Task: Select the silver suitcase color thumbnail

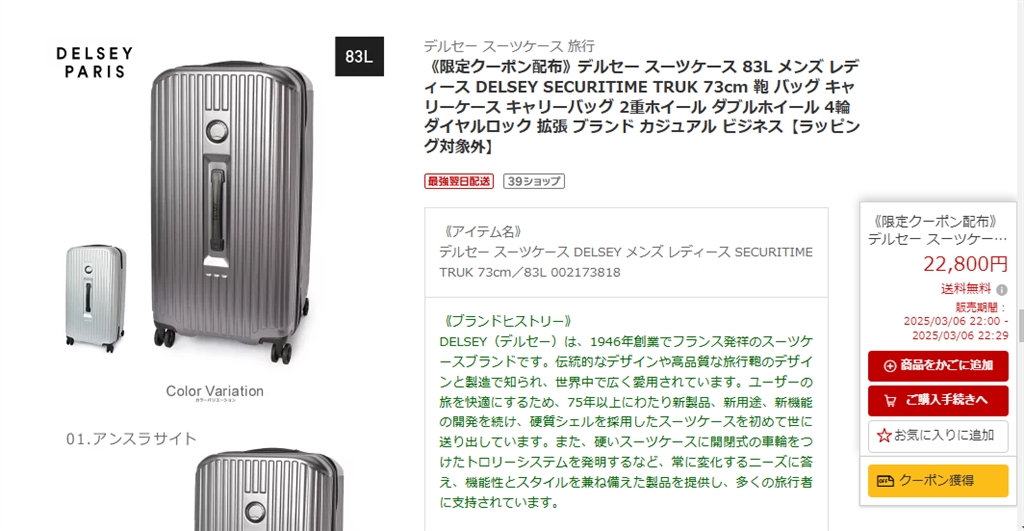Action: pyautogui.click(x=95, y=298)
